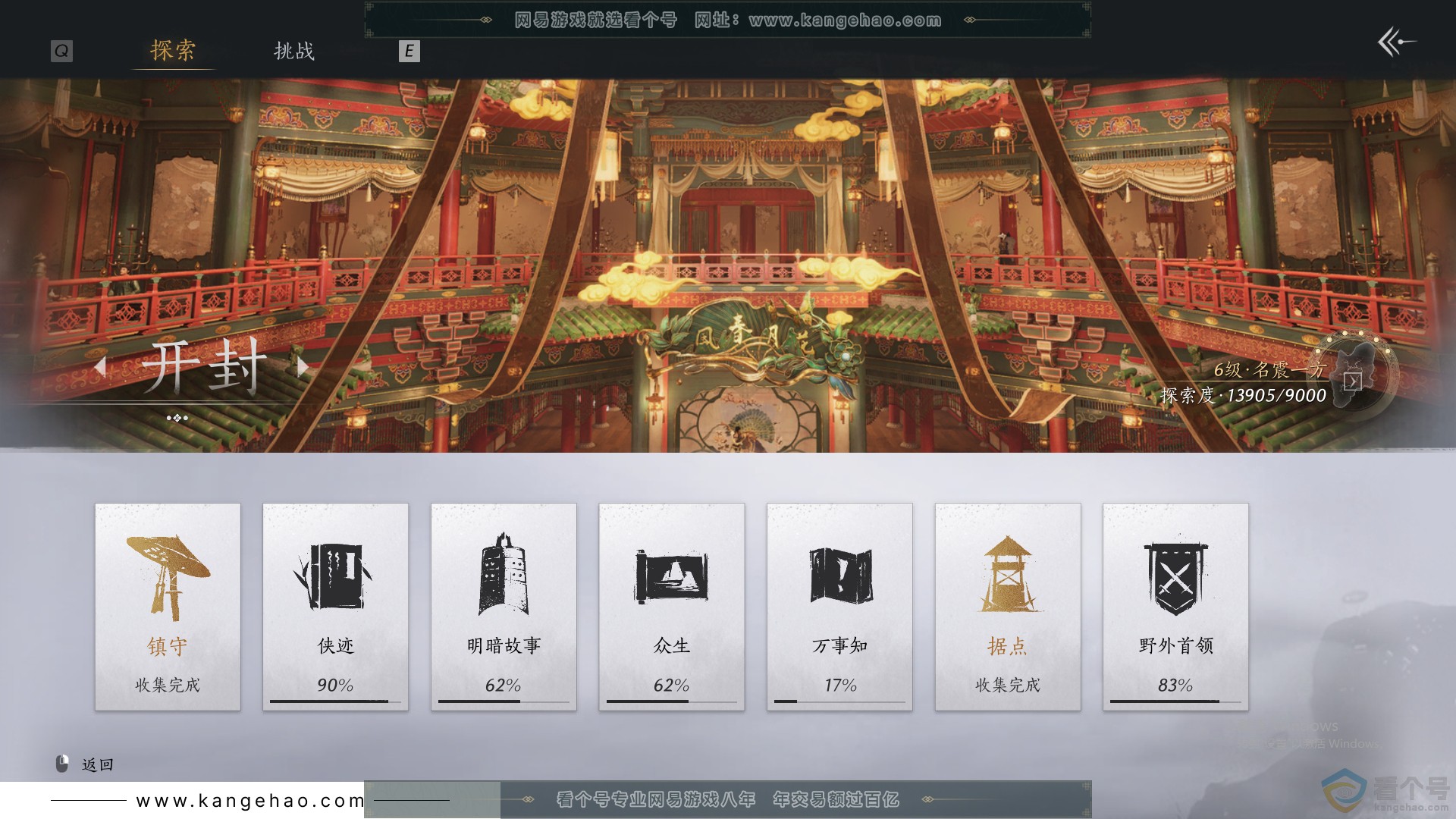Click the 17% value under 万事知
This screenshot has height=819, width=1456.
click(840, 686)
